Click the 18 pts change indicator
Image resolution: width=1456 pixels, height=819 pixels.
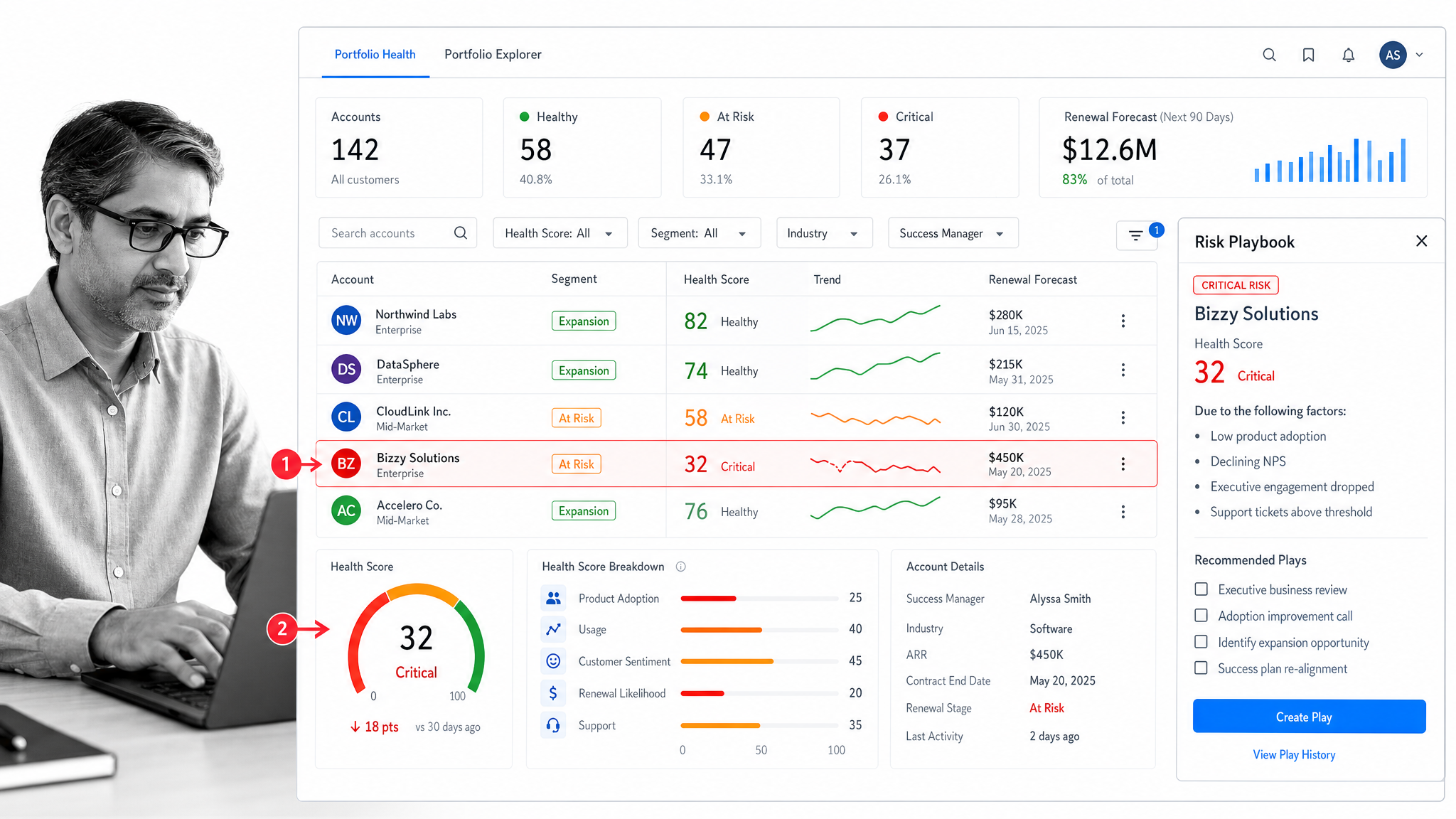[374, 727]
